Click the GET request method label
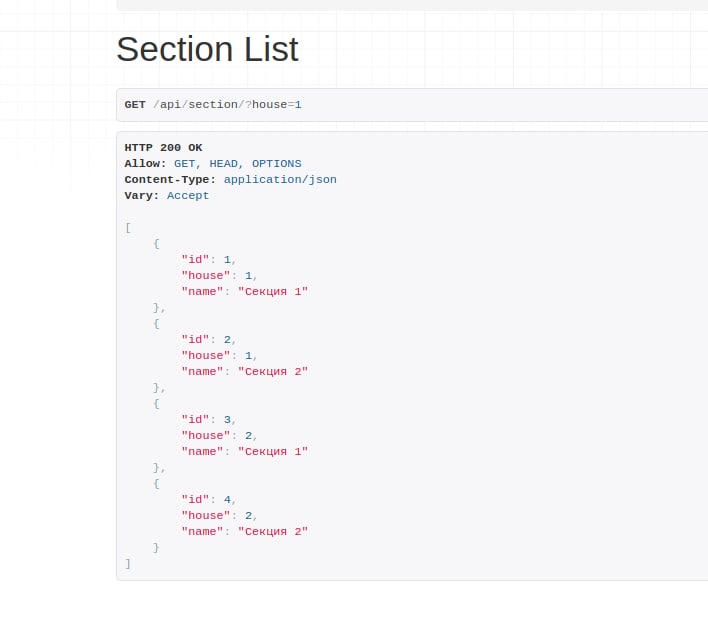The width and height of the screenshot is (708, 622). (x=135, y=105)
